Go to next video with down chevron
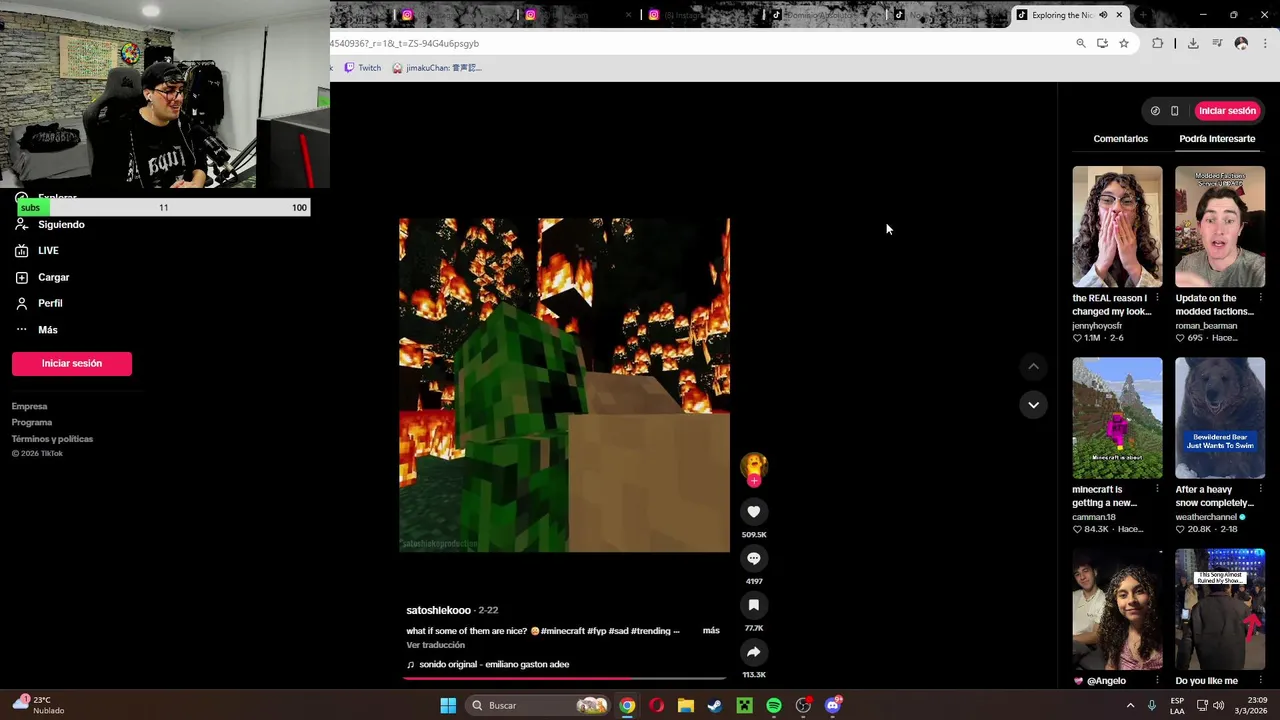The width and height of the screenshot is (1280, 720). click(x=1033, y=405)
